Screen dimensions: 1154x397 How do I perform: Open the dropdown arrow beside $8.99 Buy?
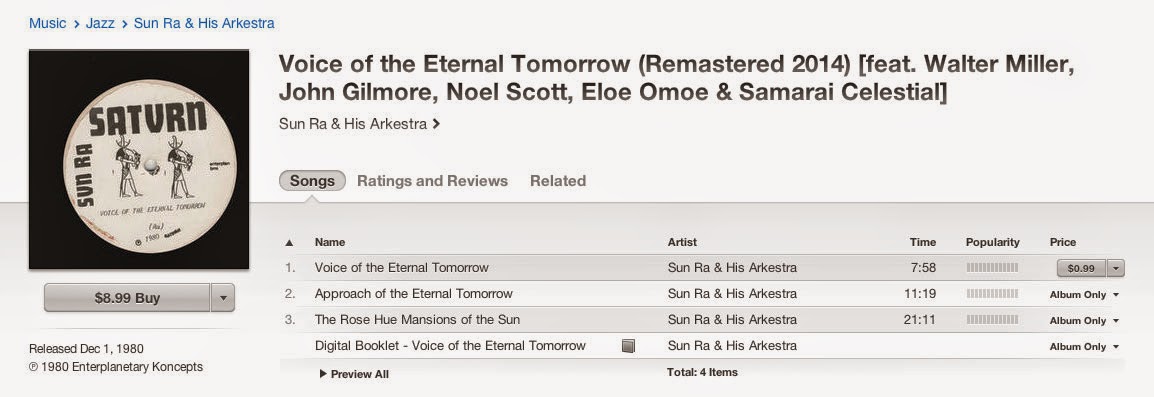coord(222,298)
